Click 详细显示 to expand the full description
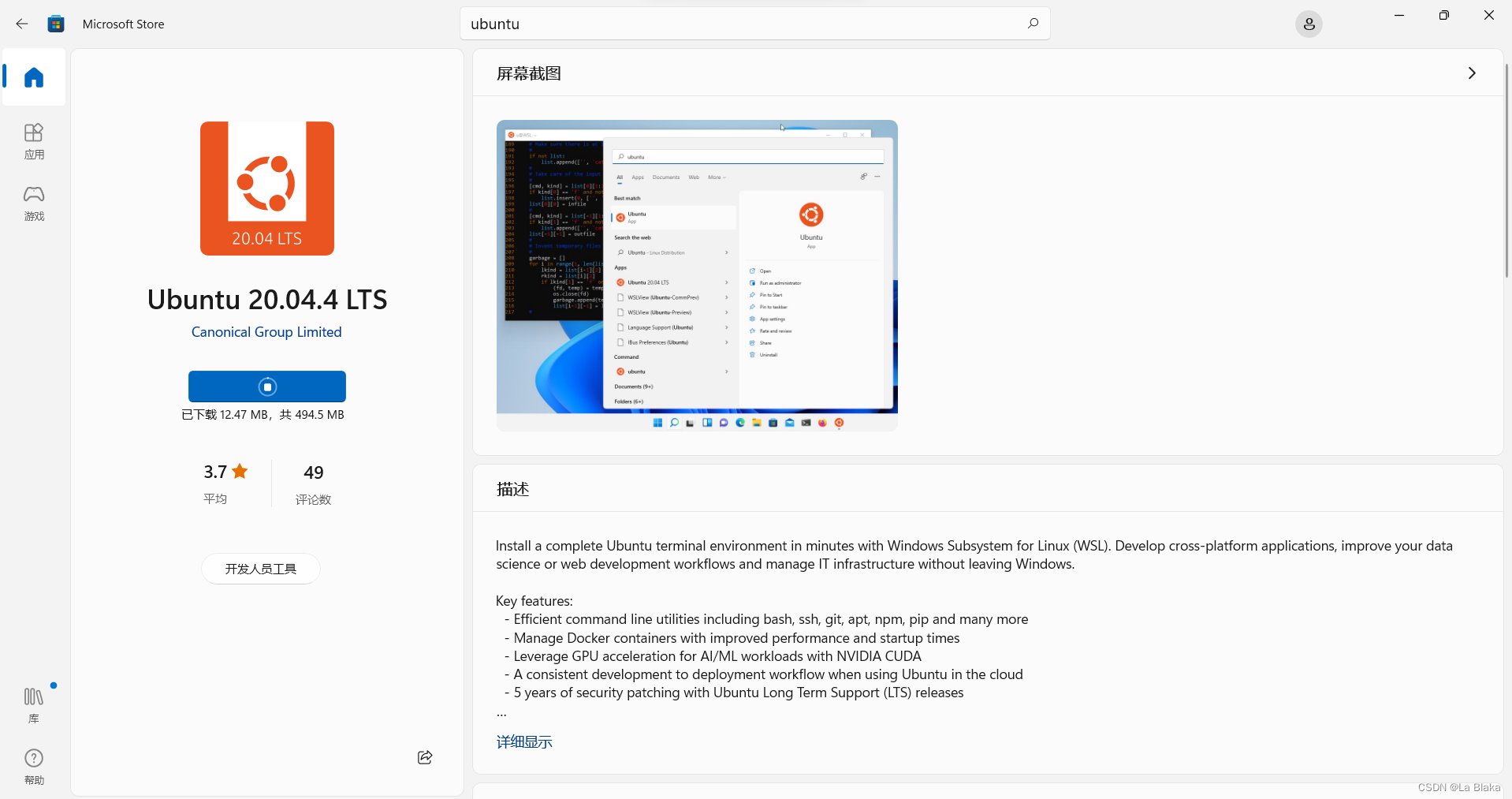The width and height of the screenshot is (1512, 799). point(523,741)
